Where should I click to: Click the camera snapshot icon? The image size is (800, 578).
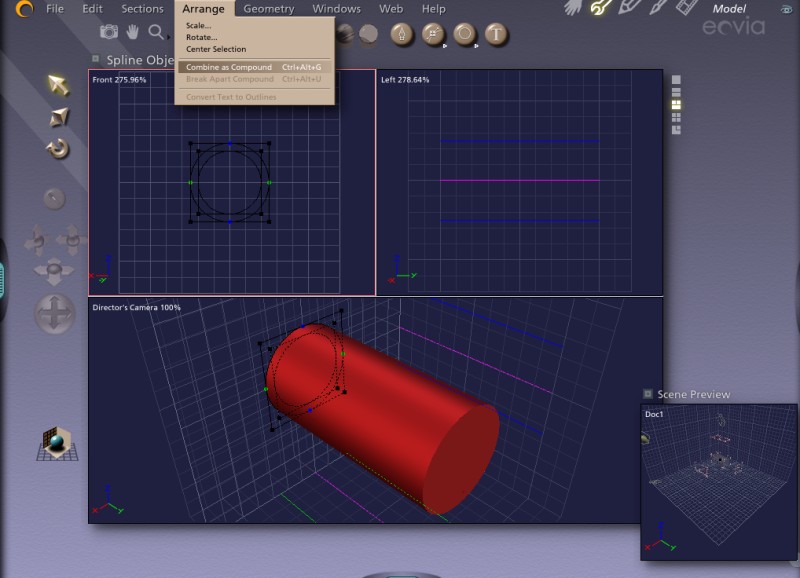pyautogui.click(x=108, y=33)
